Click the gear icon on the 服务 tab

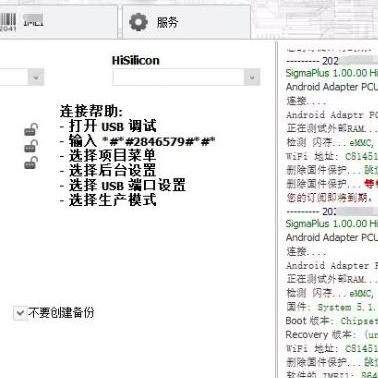(x=138, y=22)
